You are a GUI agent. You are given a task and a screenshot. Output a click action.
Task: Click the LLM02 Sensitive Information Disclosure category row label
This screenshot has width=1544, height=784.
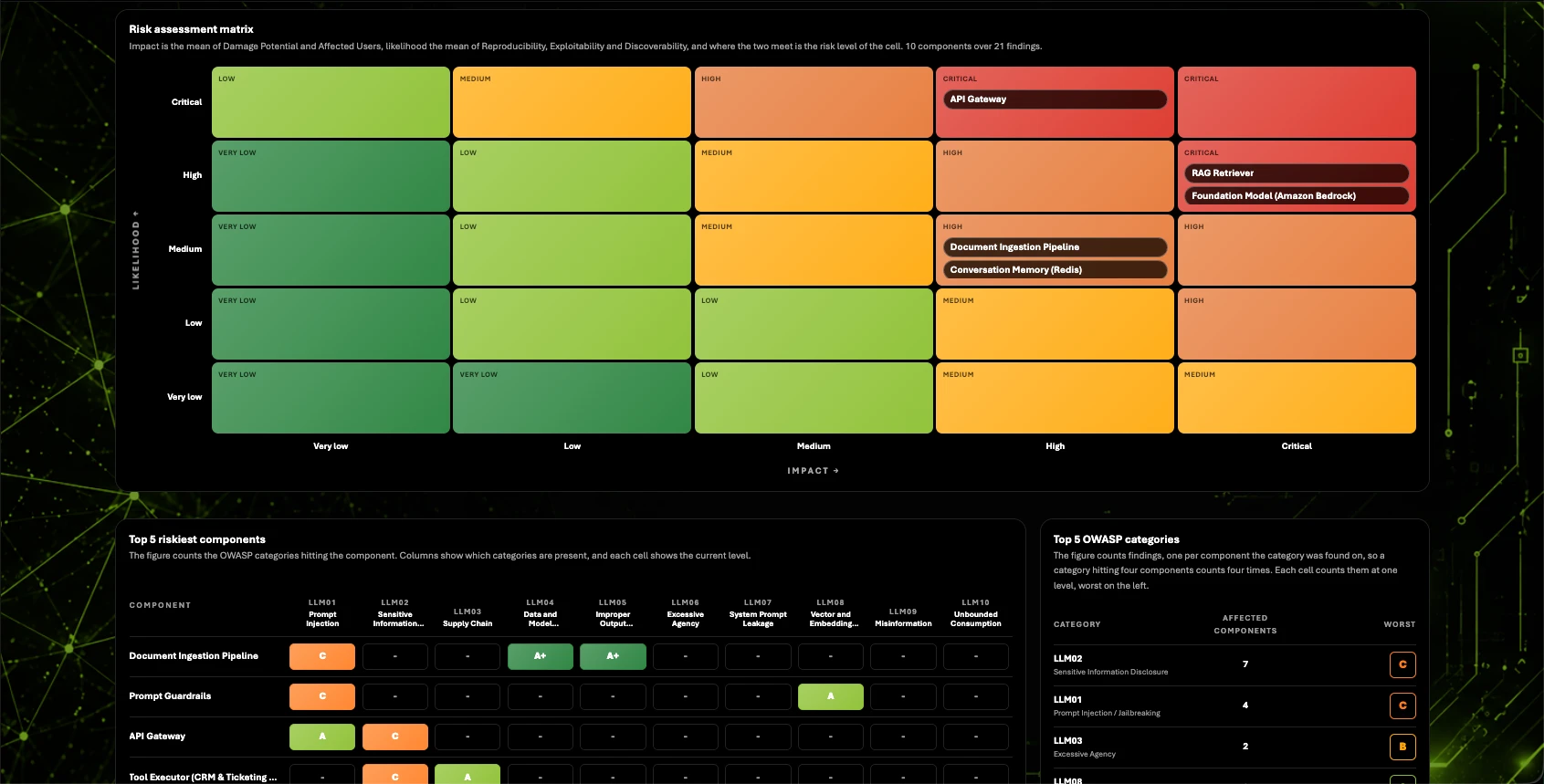tap(1110, 664)
